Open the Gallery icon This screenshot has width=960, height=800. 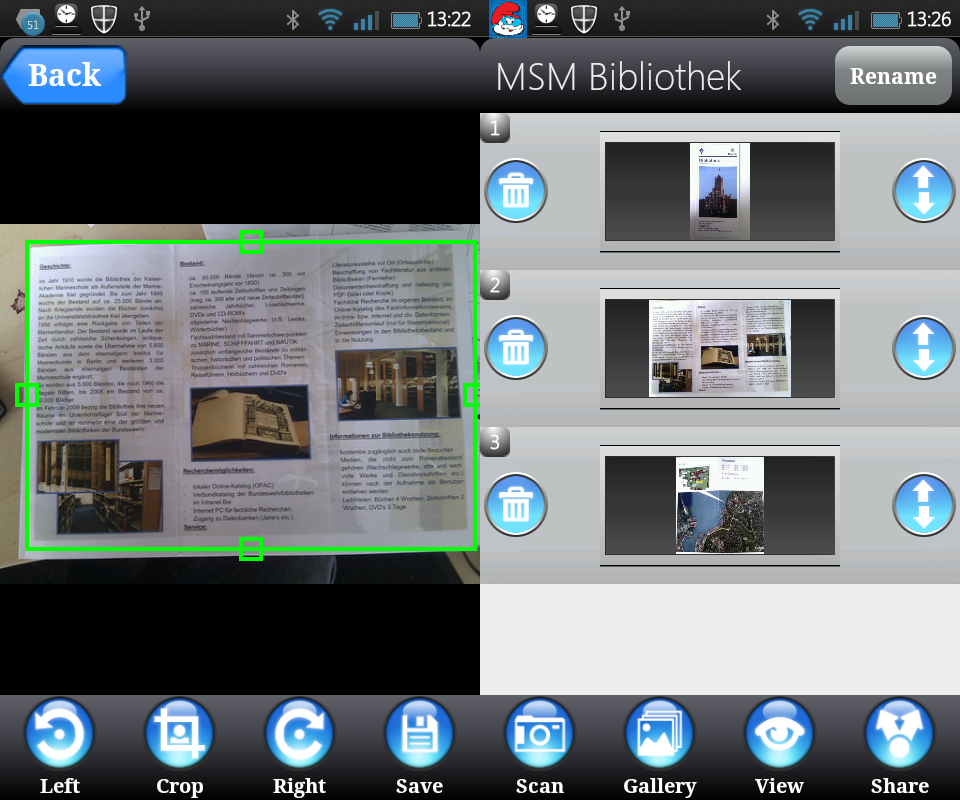click(660, 733)
